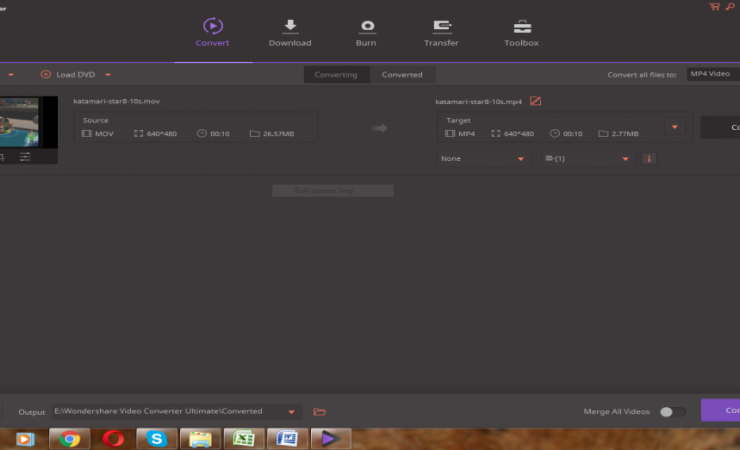This screenshot has height=450, width=740.
Task: Click the Load DVD disc icon
Action: click(46, 75)
